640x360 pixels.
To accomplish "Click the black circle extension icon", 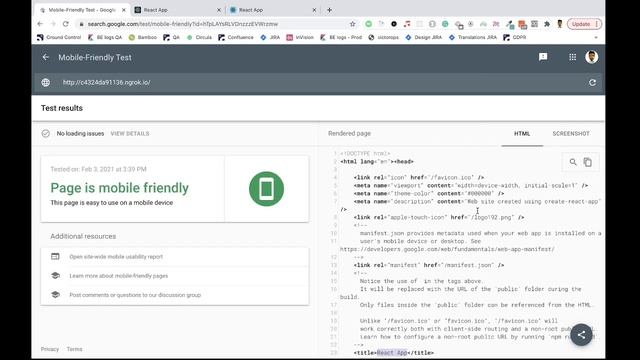I will [x=394, y=24].
